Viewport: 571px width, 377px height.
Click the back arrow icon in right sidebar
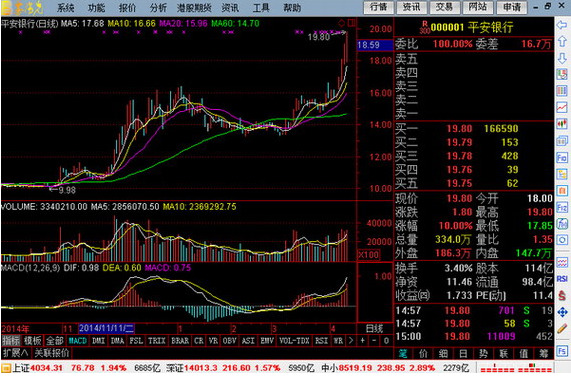pyautogui.click(x=562, y=25)
